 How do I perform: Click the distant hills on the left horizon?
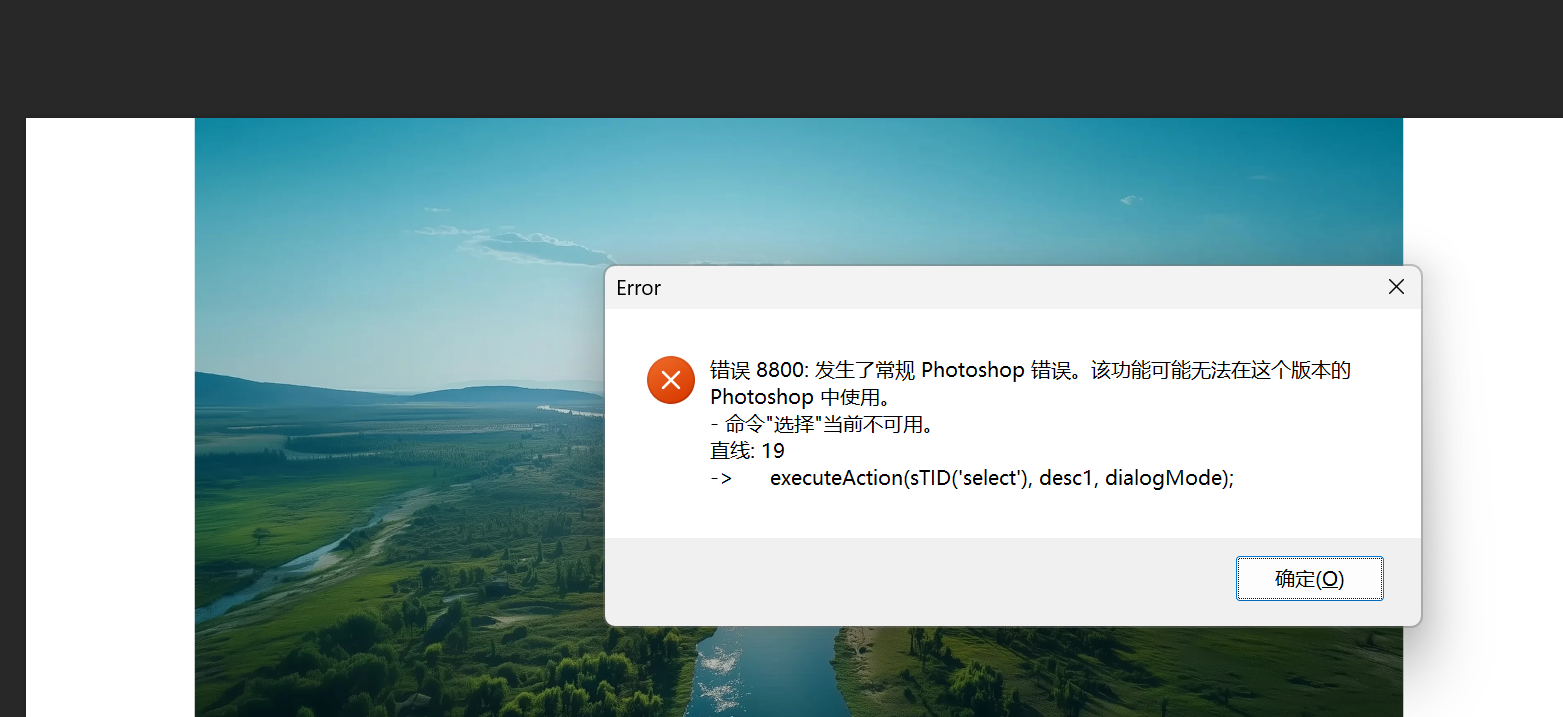[260, 388]
